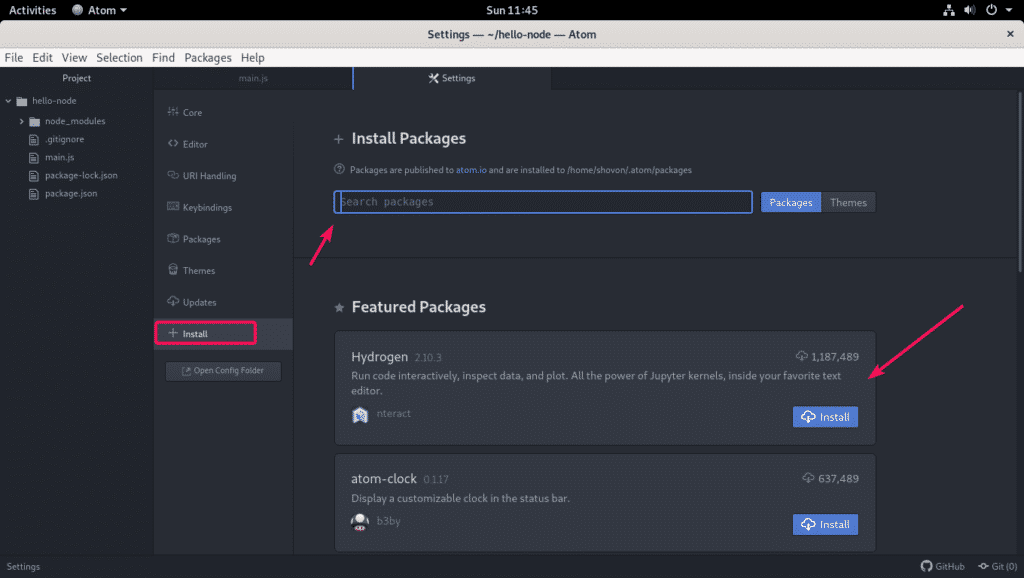
Task: Click the nteract author avatar
Action: click(360, 415)
